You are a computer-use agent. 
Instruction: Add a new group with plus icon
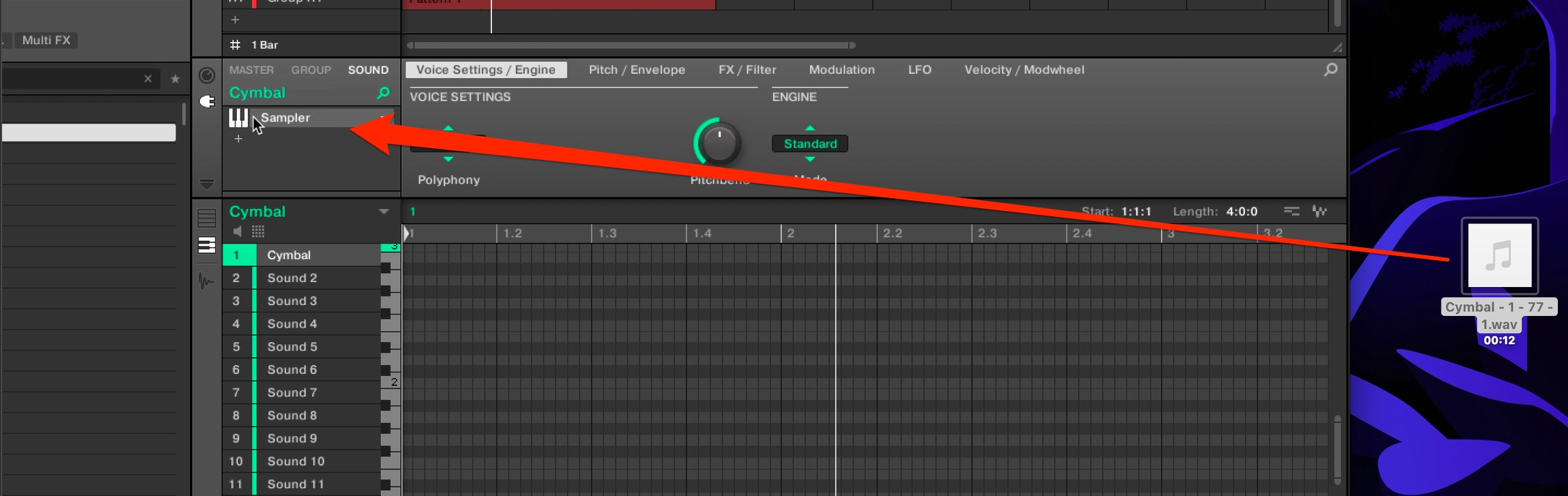point(235,20)
